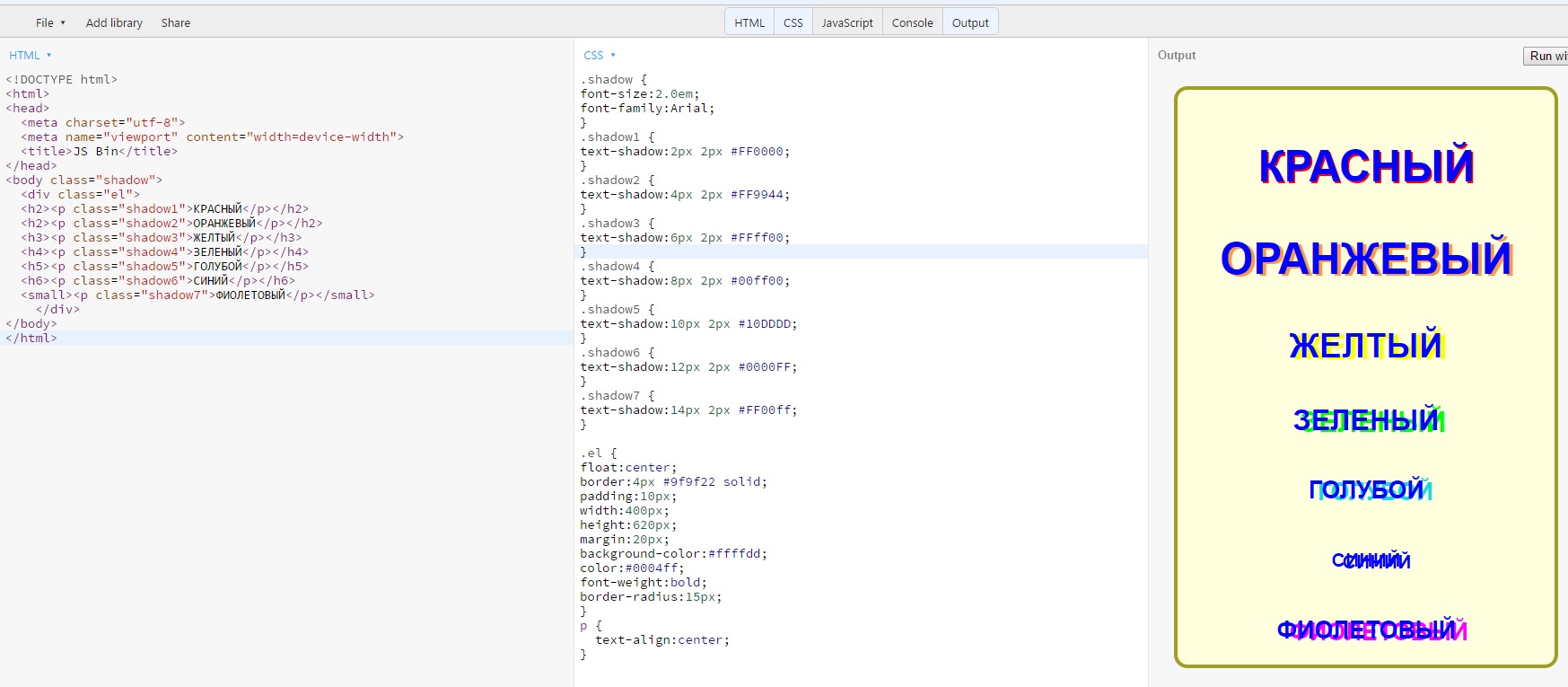Click the font-size:2.0em line
The width and height of the screenshot is (1568, 687).
(639, 93)
